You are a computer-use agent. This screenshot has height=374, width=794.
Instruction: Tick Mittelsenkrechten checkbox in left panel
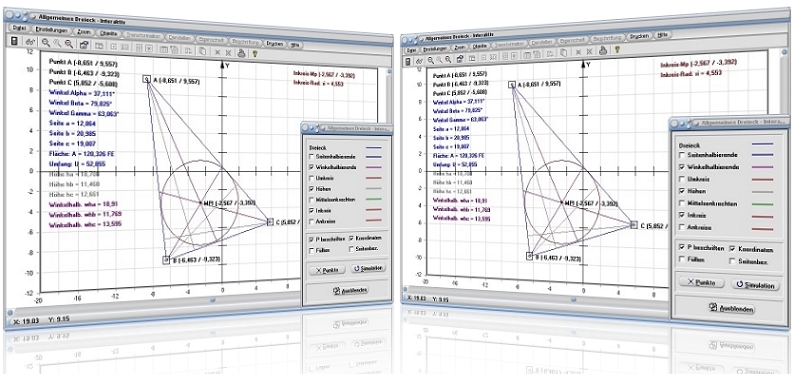[x=312, y=199]
